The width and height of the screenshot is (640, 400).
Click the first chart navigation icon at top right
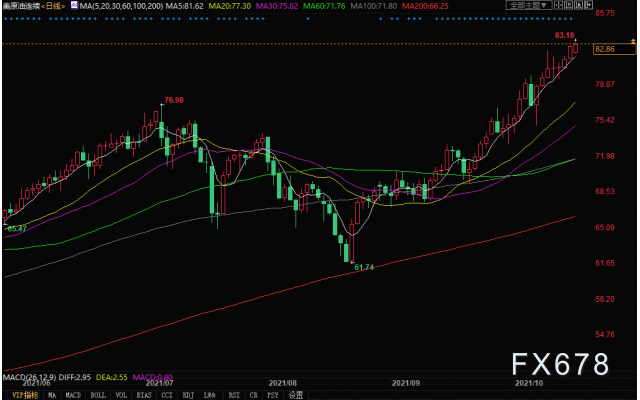click(558, 5)
